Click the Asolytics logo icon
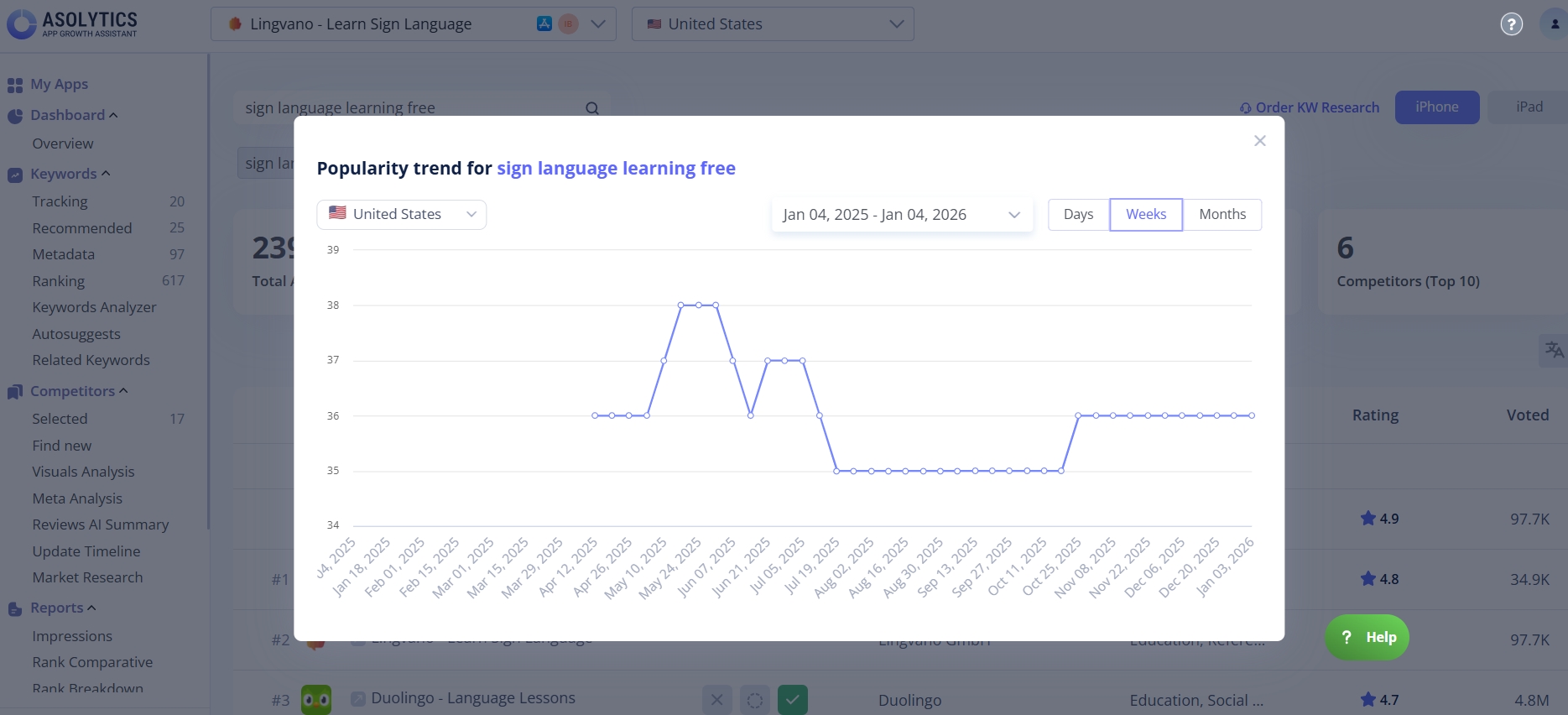Viewport: 1568px width, 715px height. click(x=21, y=23)
